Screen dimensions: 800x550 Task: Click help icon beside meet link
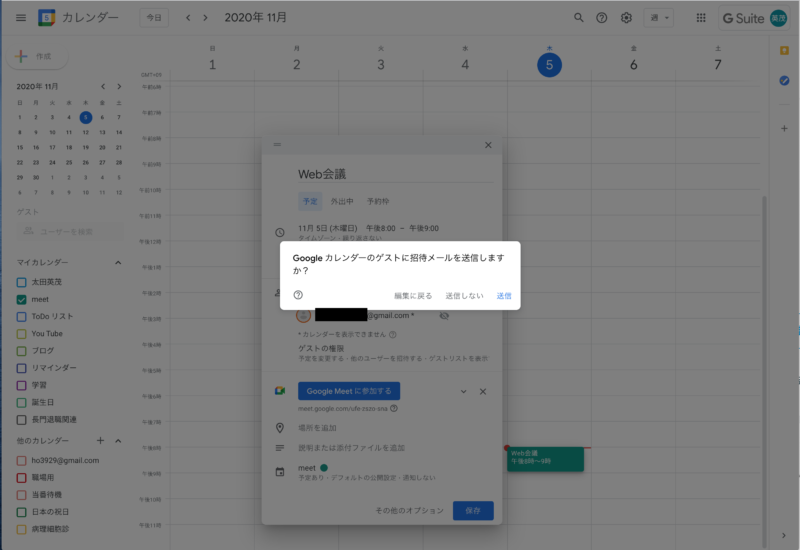(394, 408)
